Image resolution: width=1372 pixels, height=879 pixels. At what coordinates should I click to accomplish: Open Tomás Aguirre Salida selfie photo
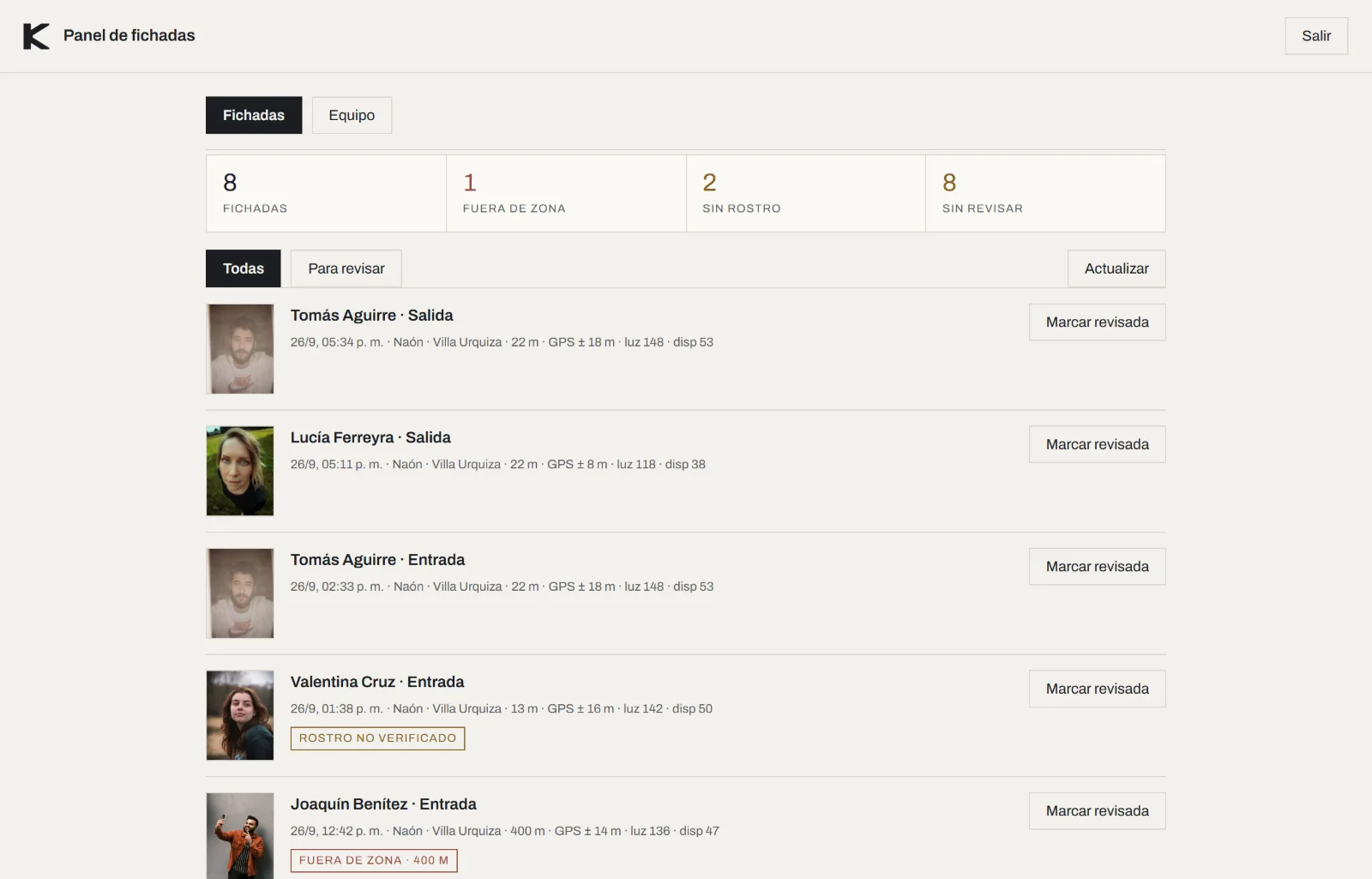[240, 349]
